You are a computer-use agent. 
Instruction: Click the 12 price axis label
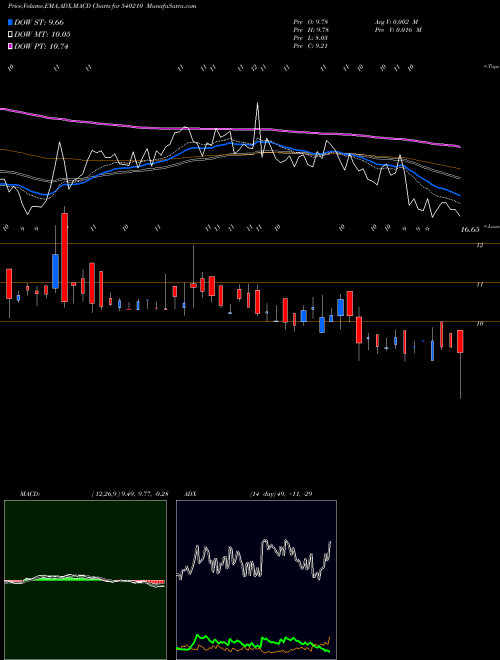(x=479, y=245)
